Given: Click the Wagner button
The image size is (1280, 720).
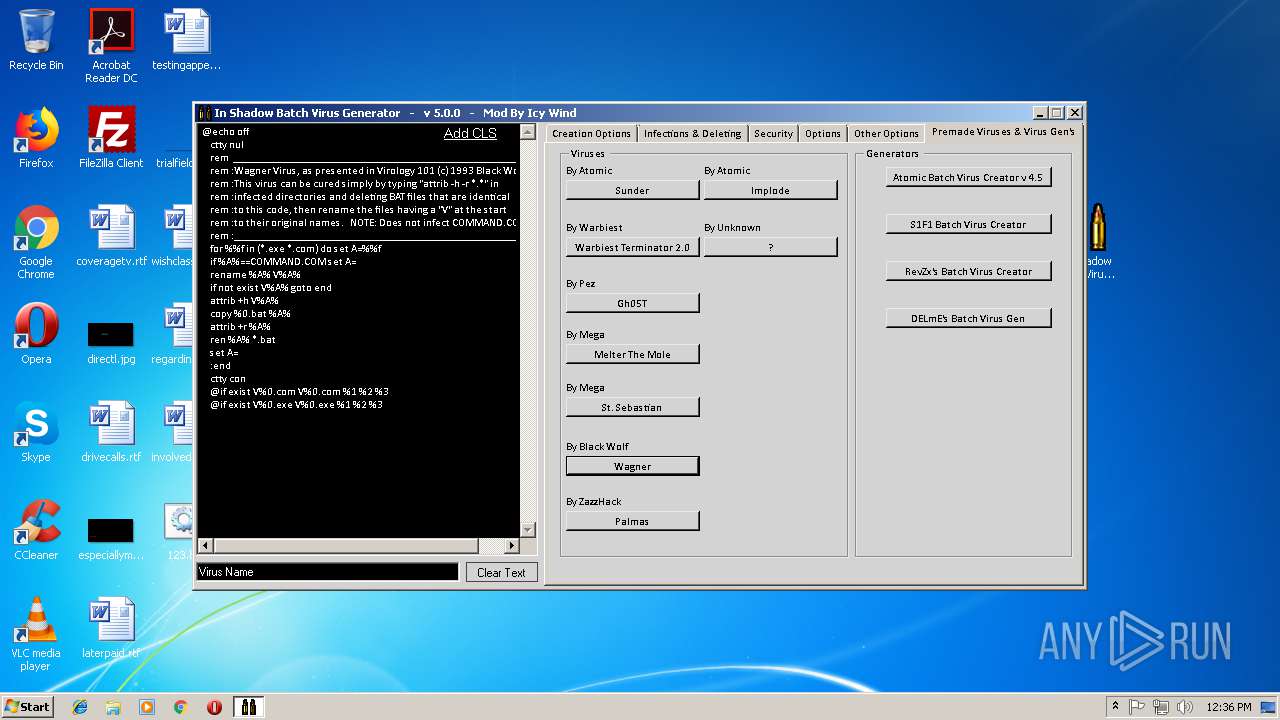Looking at the screenshot, I should pos(632,466).
